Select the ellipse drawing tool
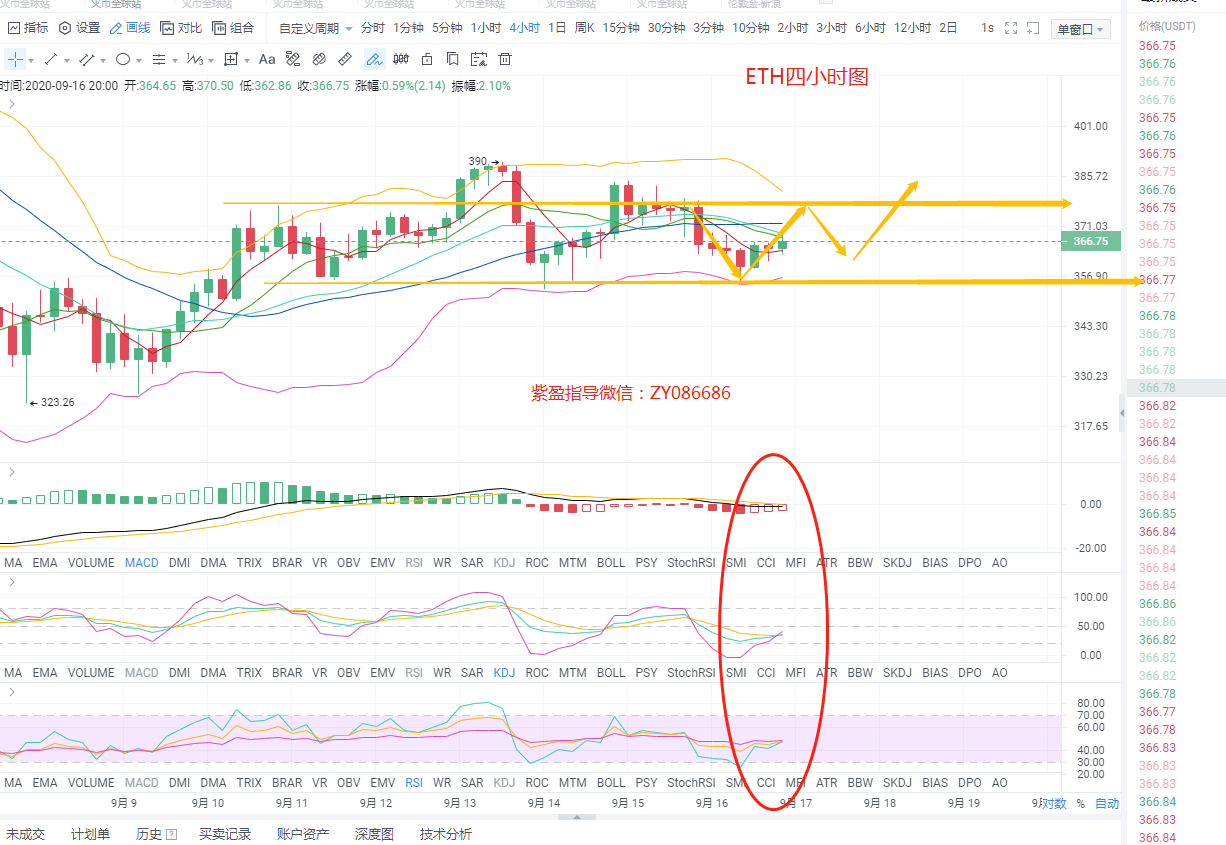This screenshot has height=845, width=1226. pyautogui.click(x=122, y=59)
